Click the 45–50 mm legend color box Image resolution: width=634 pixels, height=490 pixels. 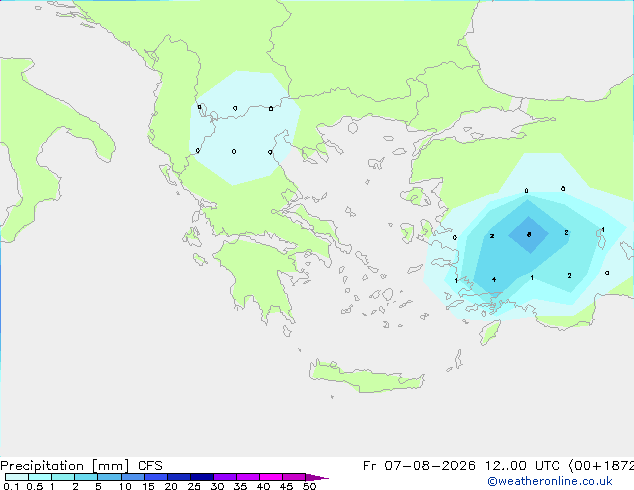[294, 477]
